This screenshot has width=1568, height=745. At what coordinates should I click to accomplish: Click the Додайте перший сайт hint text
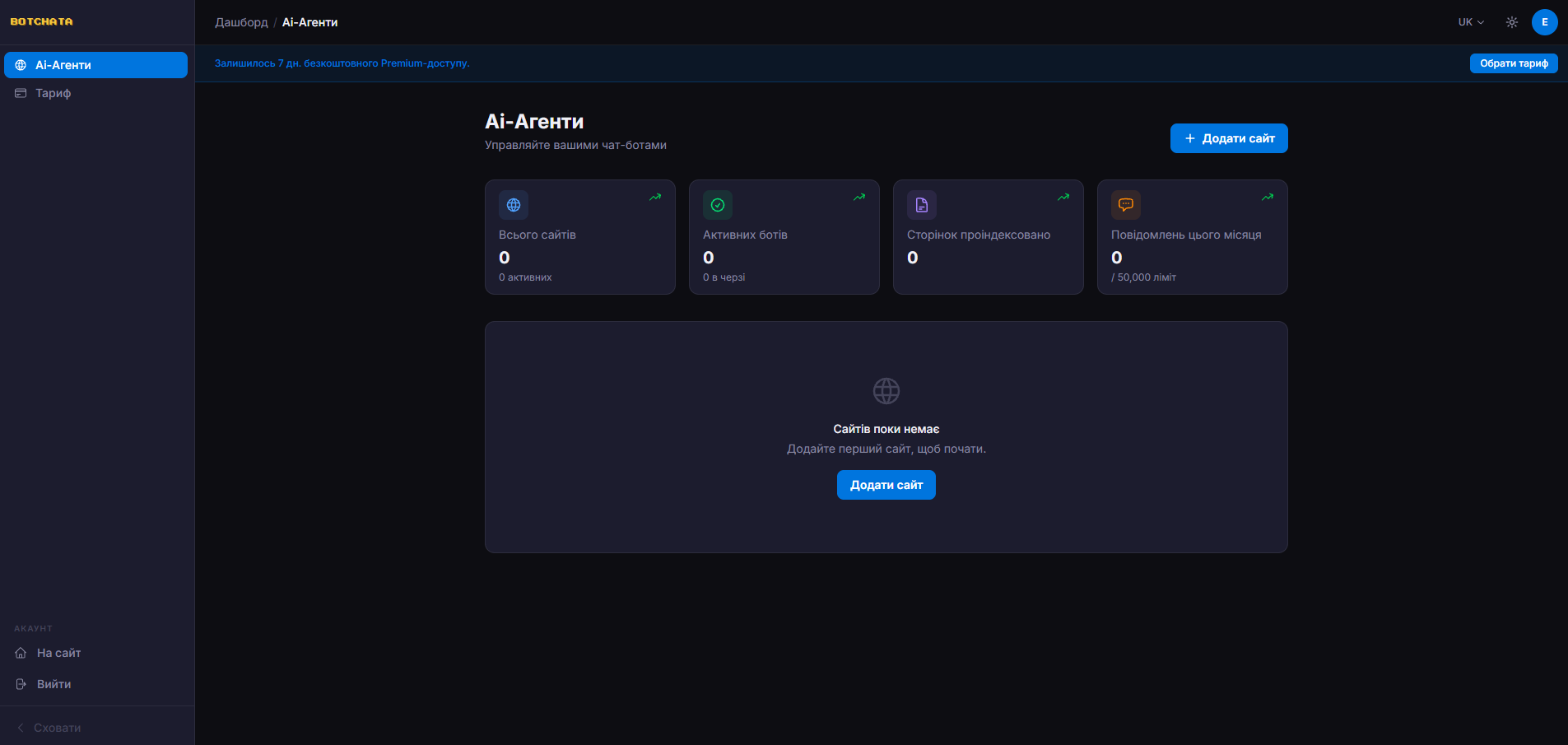pyautogui.click(x=886, y=449)
